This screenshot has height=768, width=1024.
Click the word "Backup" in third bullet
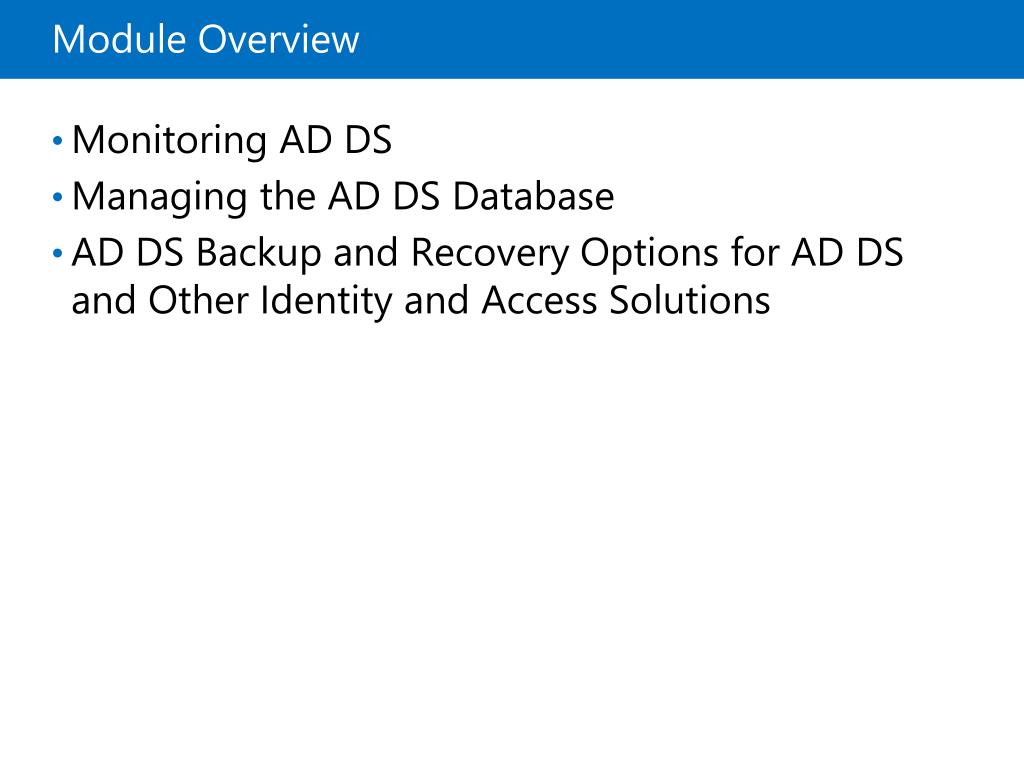(259, 253)
